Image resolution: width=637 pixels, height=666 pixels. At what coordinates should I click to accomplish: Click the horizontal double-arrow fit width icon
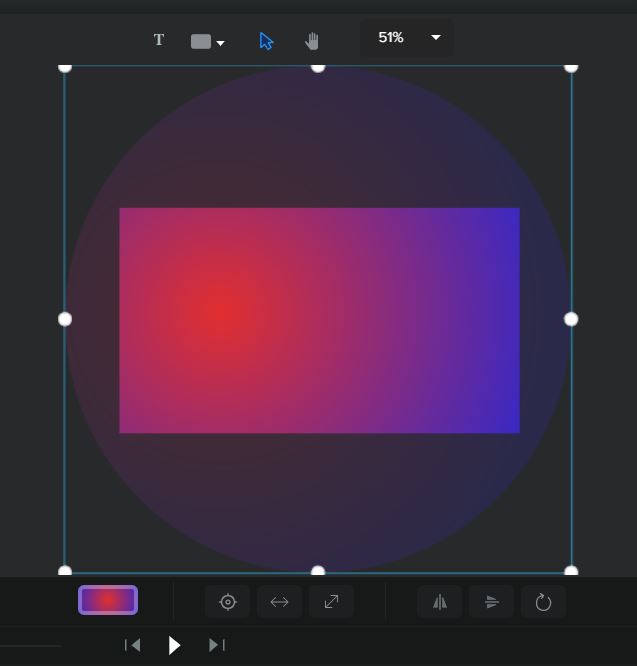tap(279, 602)
